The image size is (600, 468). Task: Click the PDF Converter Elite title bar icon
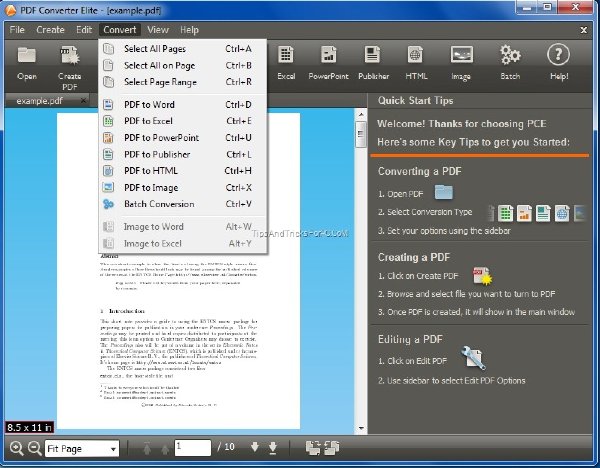click(10, 10)
